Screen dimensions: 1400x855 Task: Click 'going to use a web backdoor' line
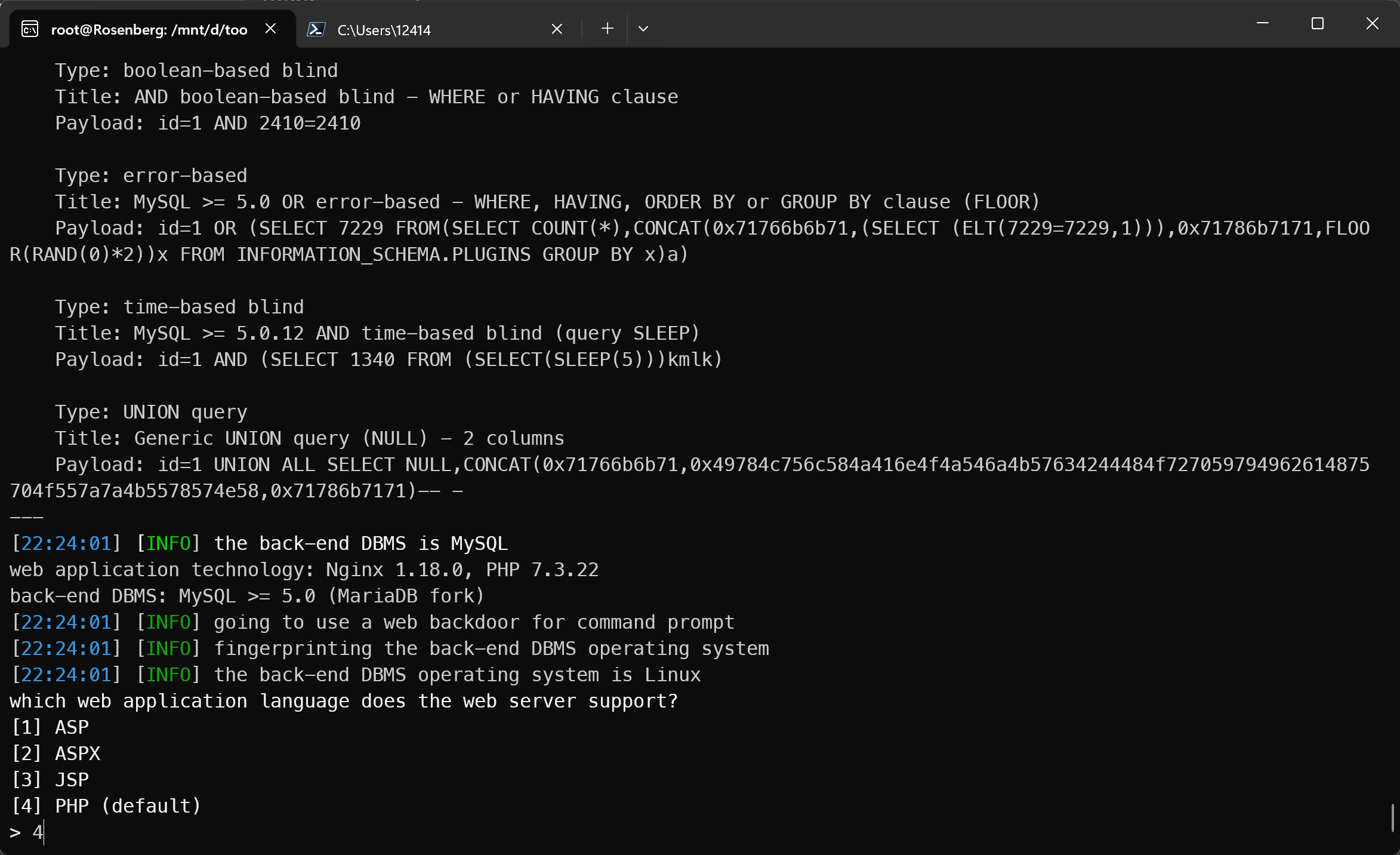(x=373, y=622)
